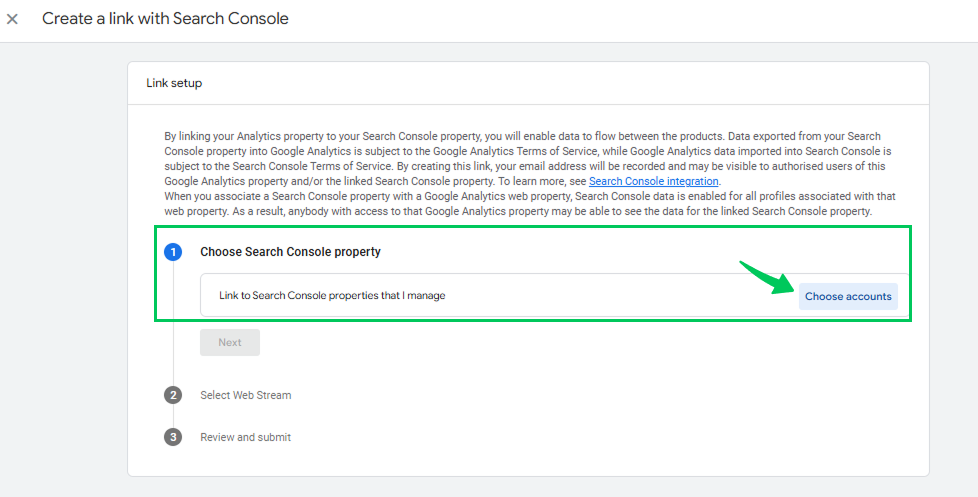This screenshot has height=497, width=978.
Task: Expand the Select Web Stream step
Action: pos(246,395)
